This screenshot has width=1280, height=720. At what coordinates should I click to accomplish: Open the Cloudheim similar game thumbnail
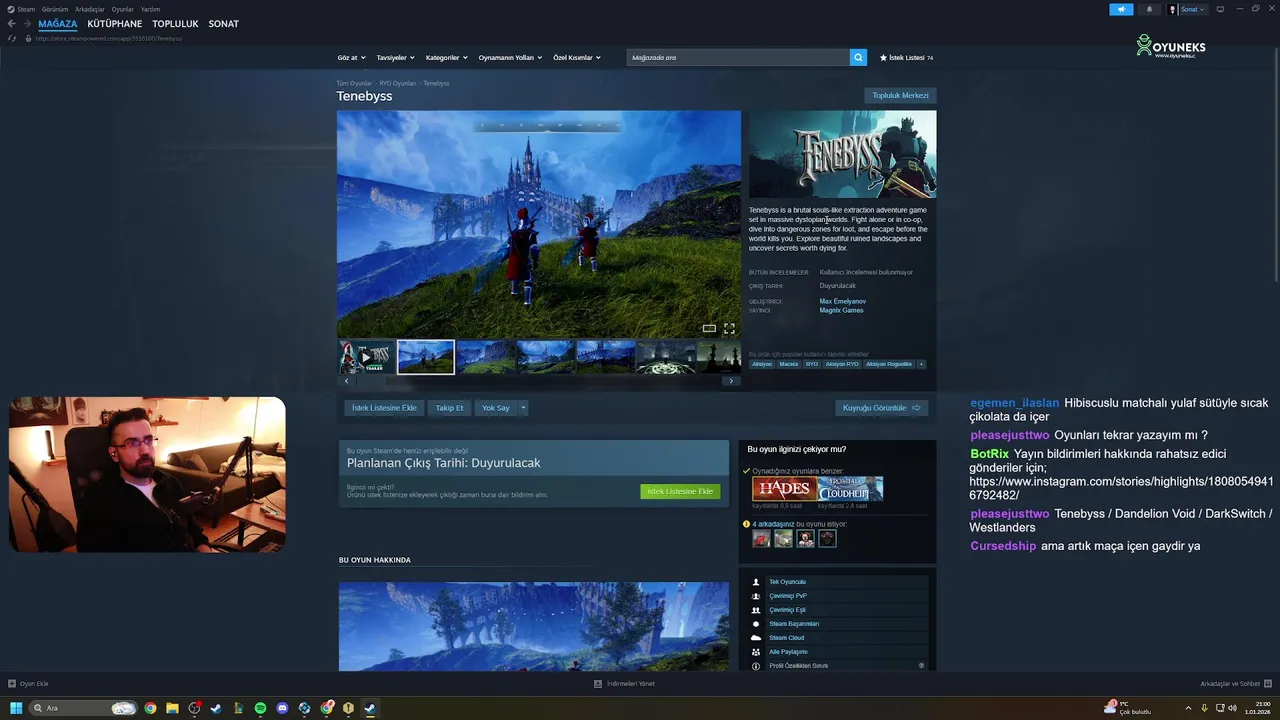[x=850, y=489]
